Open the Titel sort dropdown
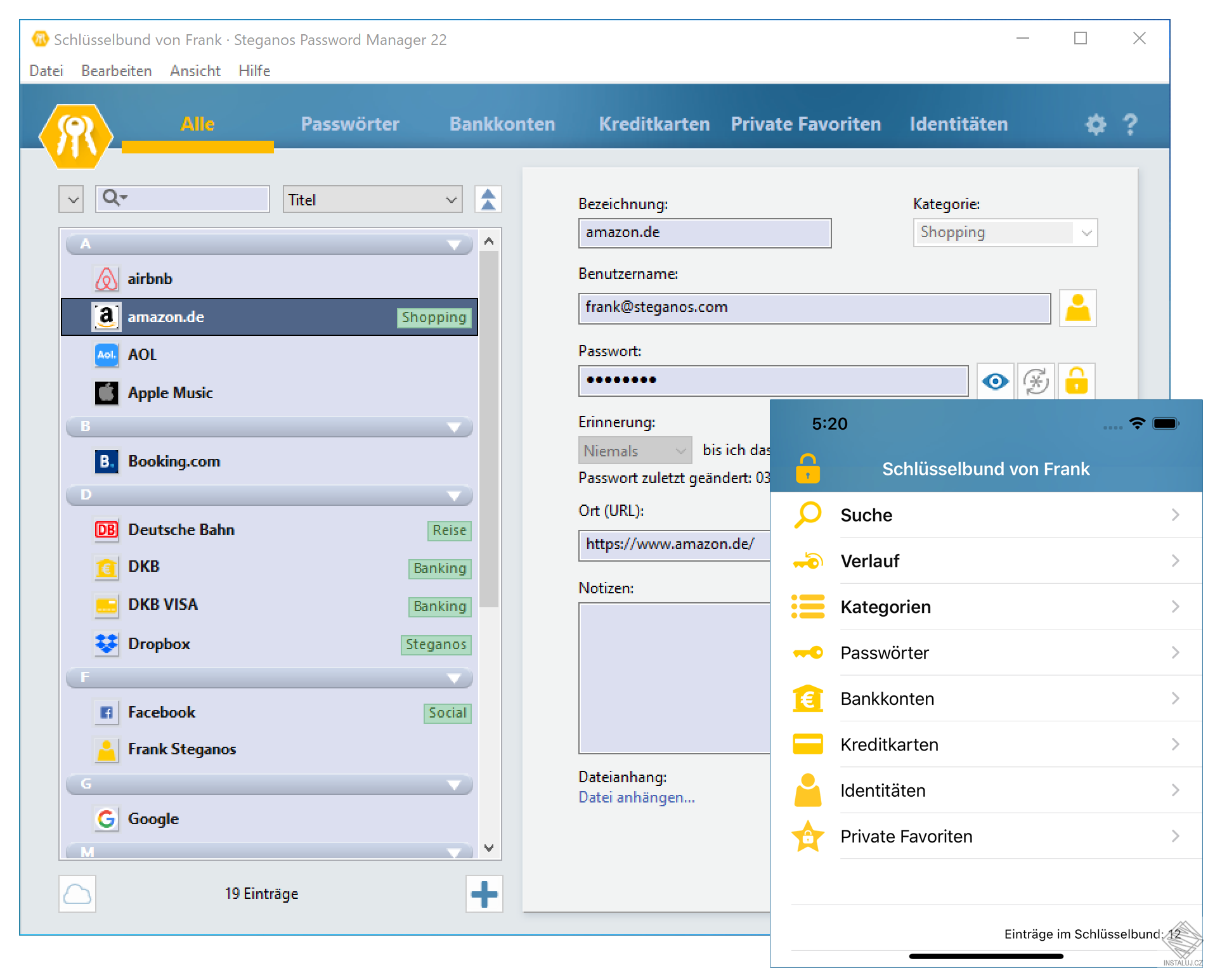The height and width of the screenshot is (980, 1215). point(372,199)
